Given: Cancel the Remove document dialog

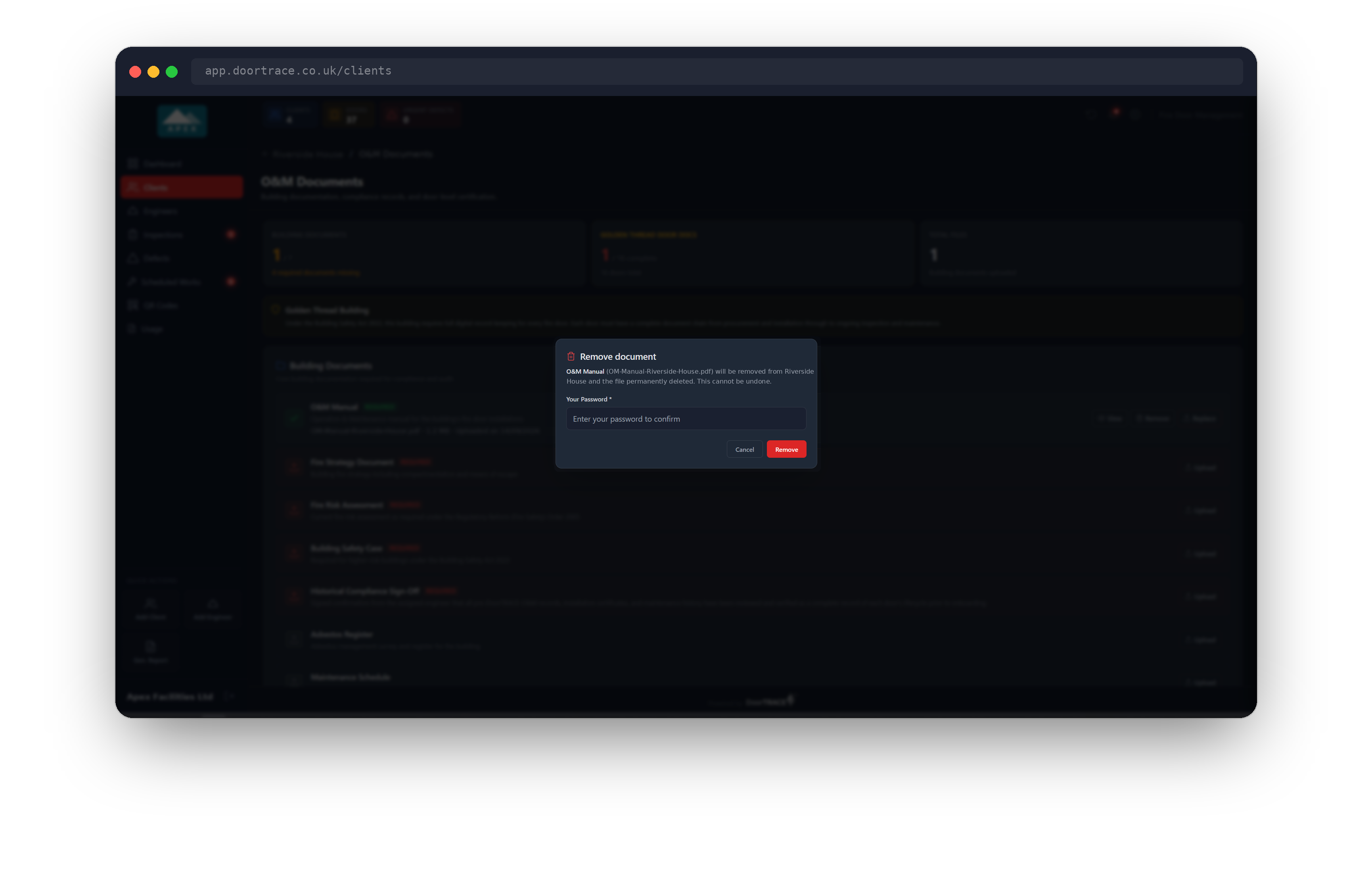Looking at the screenshot, I should 744,449.
